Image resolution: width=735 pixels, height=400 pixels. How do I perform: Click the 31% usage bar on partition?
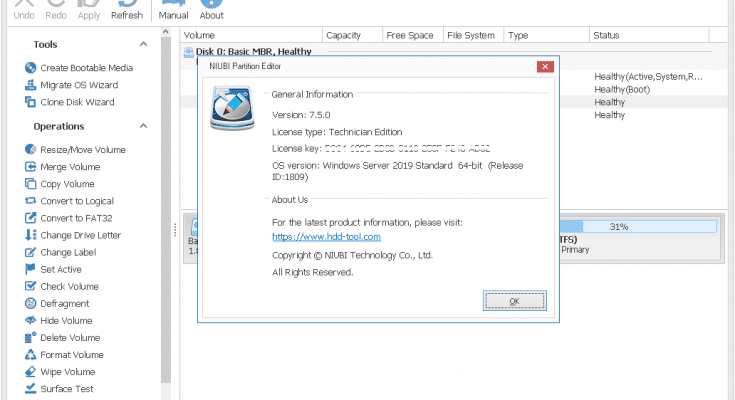638,226
